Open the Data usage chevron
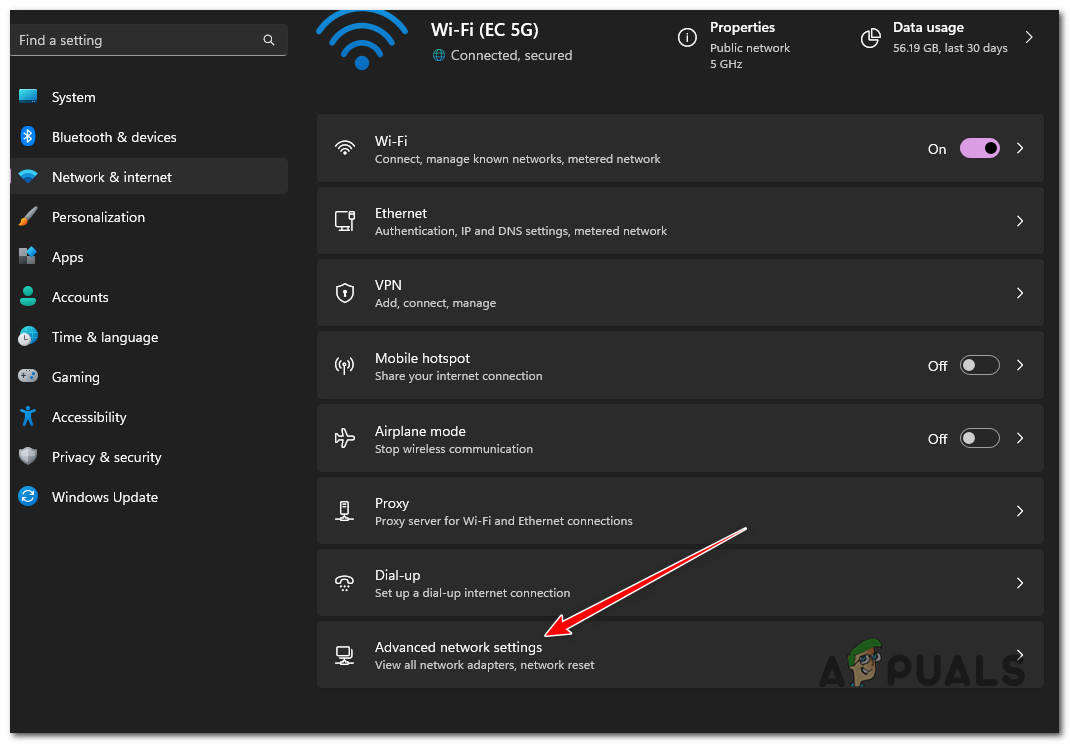This screenshot has height=744, width=1070. 1029,38
